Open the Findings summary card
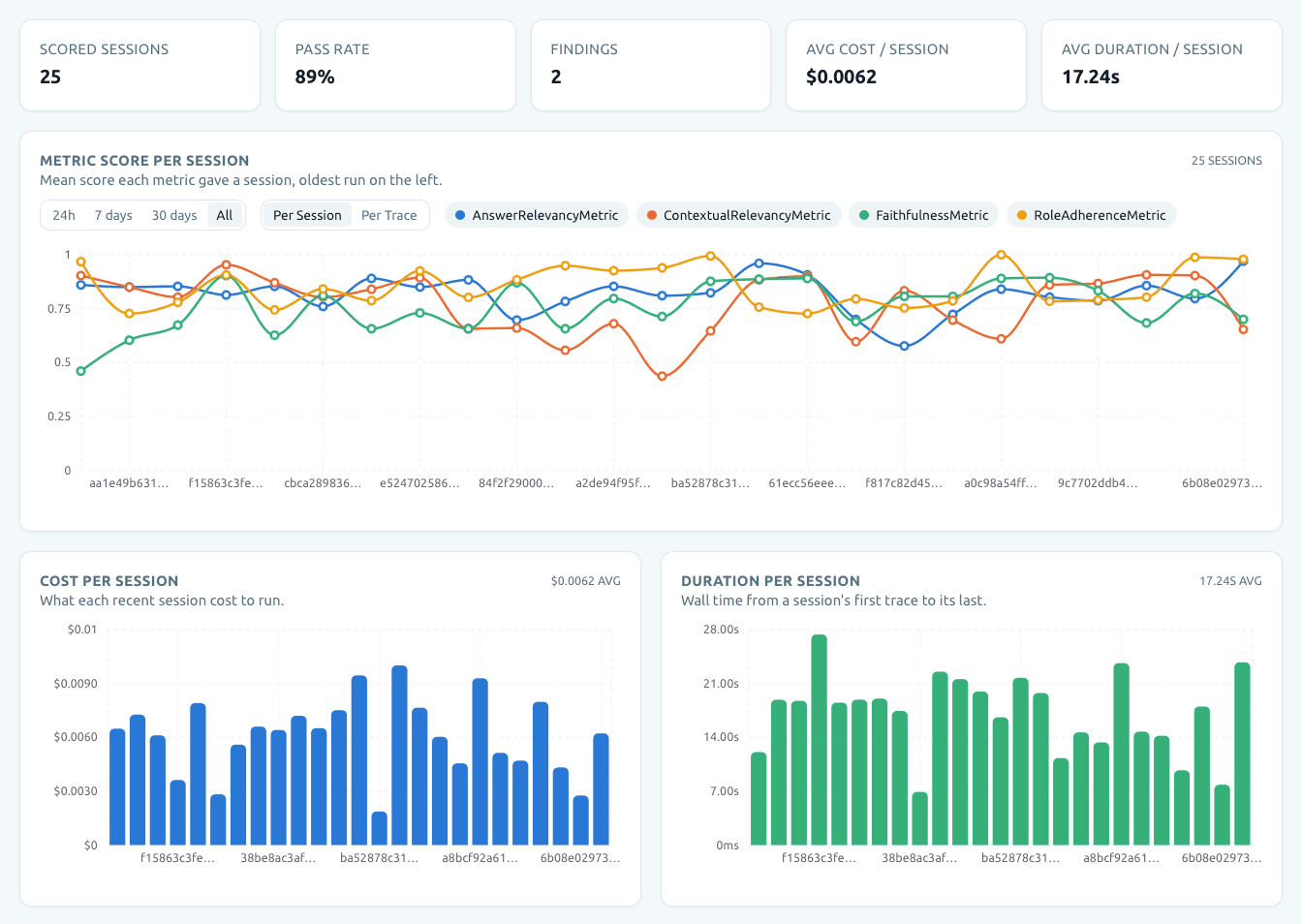This screenshot has height=924, width=1302. coord(651,66)
